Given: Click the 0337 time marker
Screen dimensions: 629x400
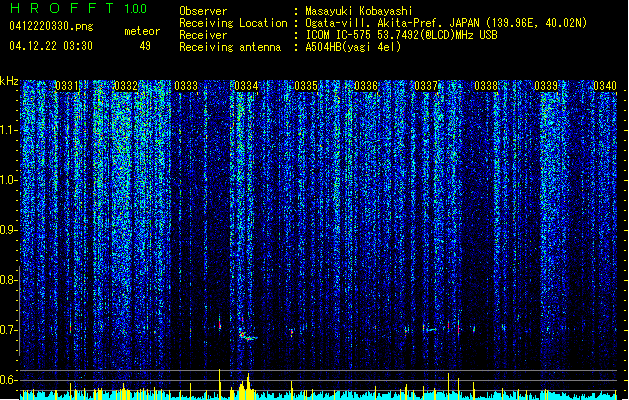Looking at the screenshot, I should tap(426, 86).
